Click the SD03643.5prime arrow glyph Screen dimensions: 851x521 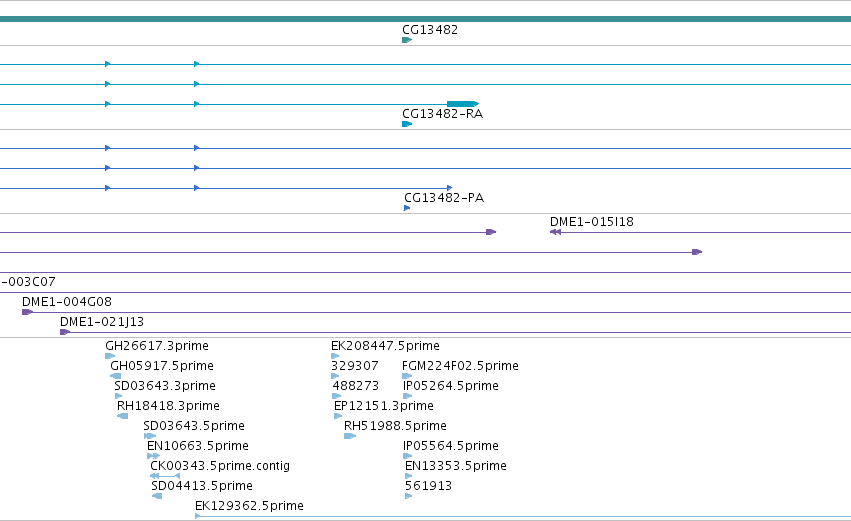[x=150, y=436]
